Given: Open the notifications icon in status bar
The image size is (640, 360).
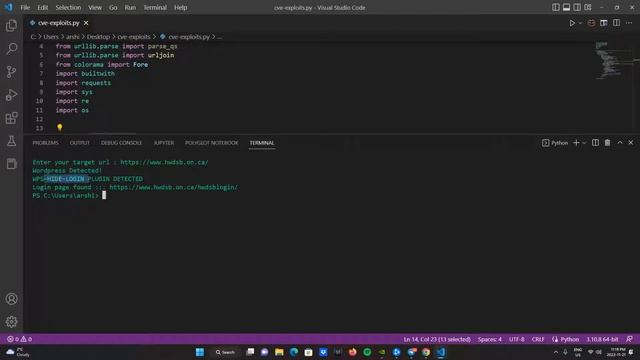Looking at the screenshot, I should (629, 339).
